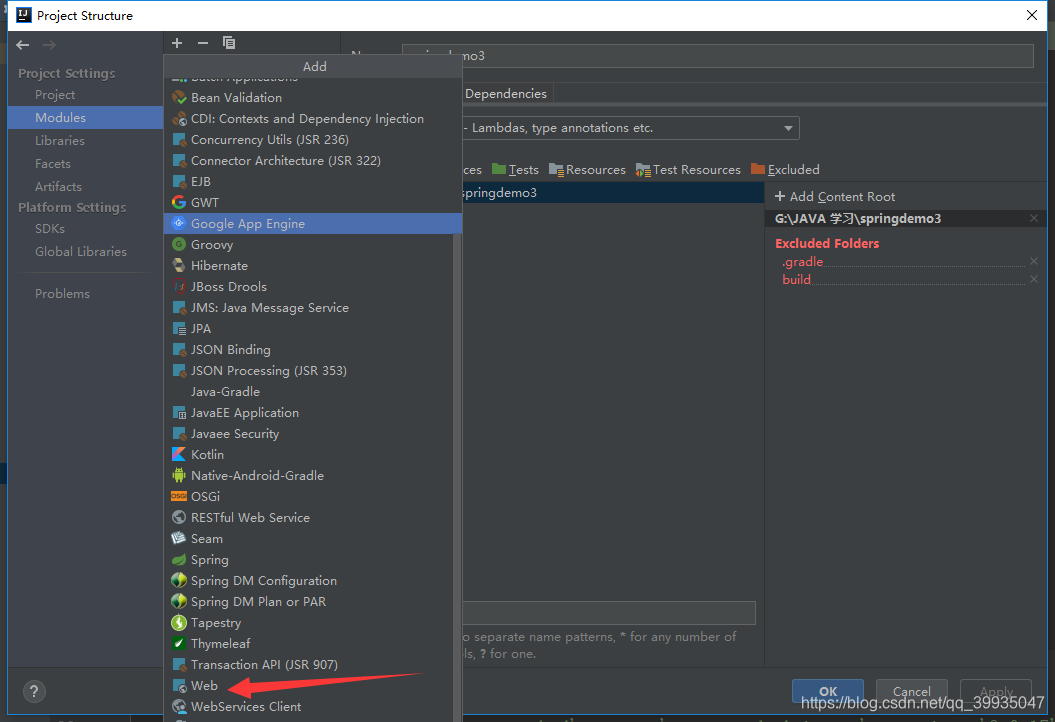Open help via the question mark icon

pos(34,691)
